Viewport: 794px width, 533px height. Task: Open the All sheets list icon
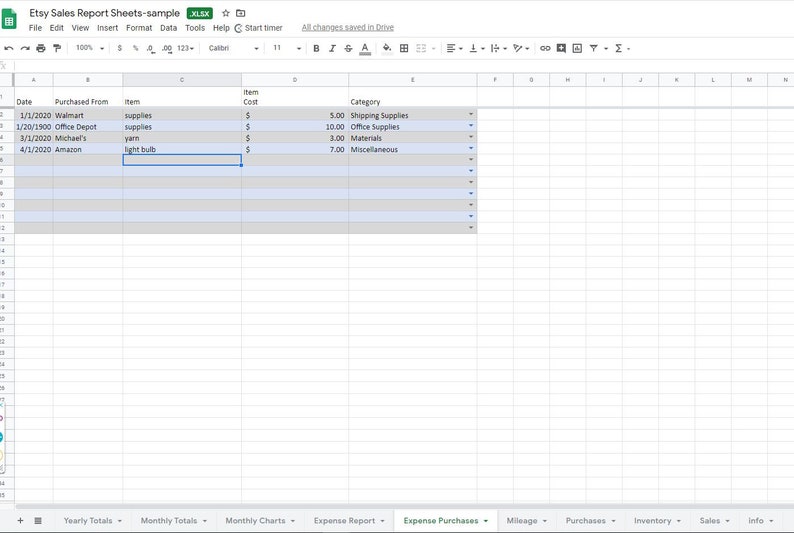coord(38,520)
